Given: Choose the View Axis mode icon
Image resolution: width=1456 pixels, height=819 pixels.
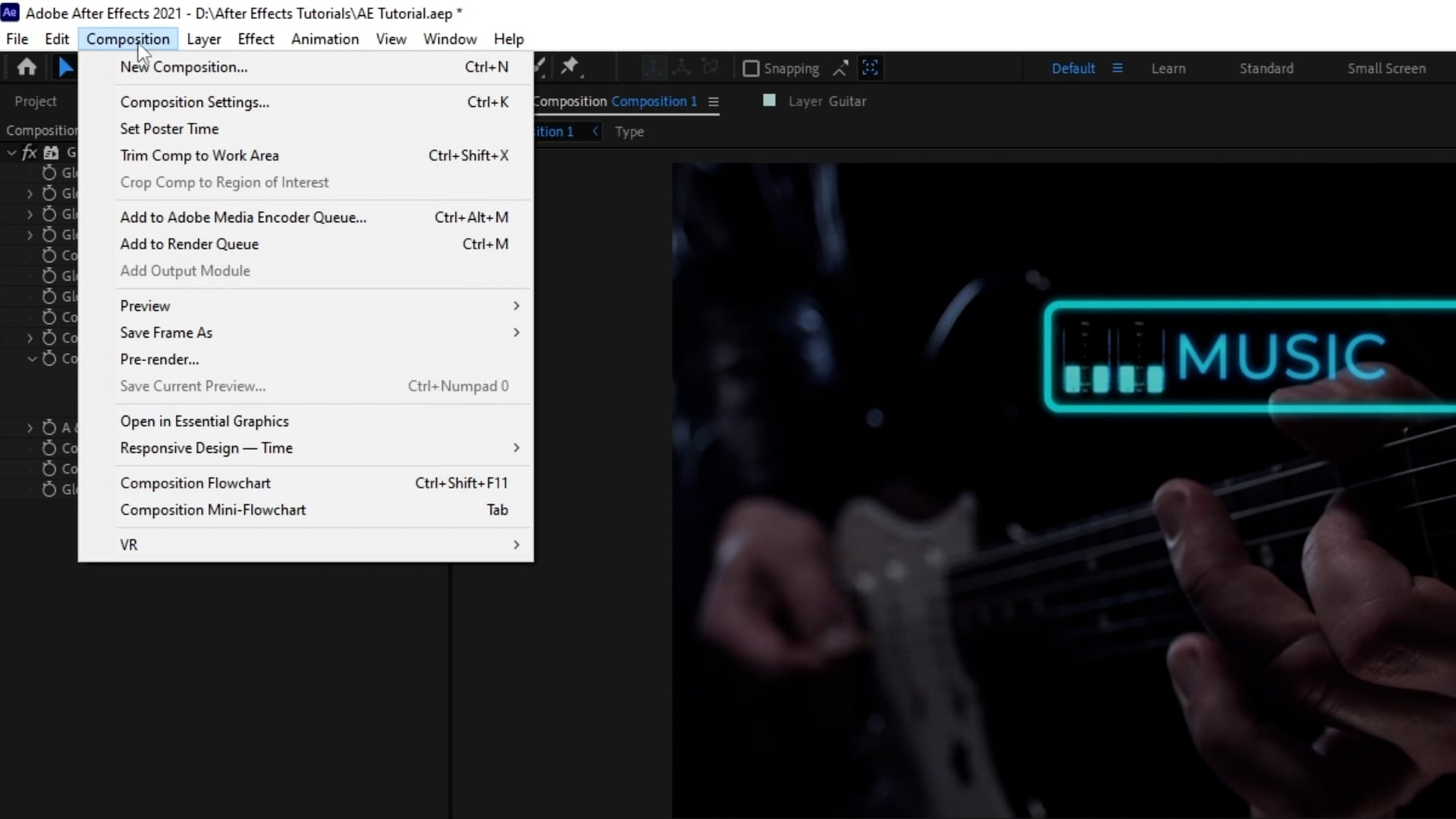Looking at the screenshot, I should 710,67.
